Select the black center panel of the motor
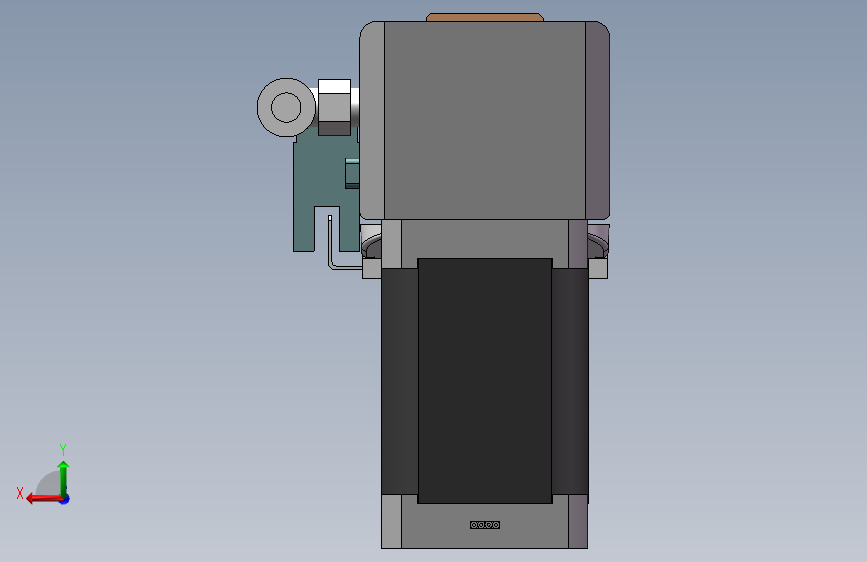 (485, 381)
